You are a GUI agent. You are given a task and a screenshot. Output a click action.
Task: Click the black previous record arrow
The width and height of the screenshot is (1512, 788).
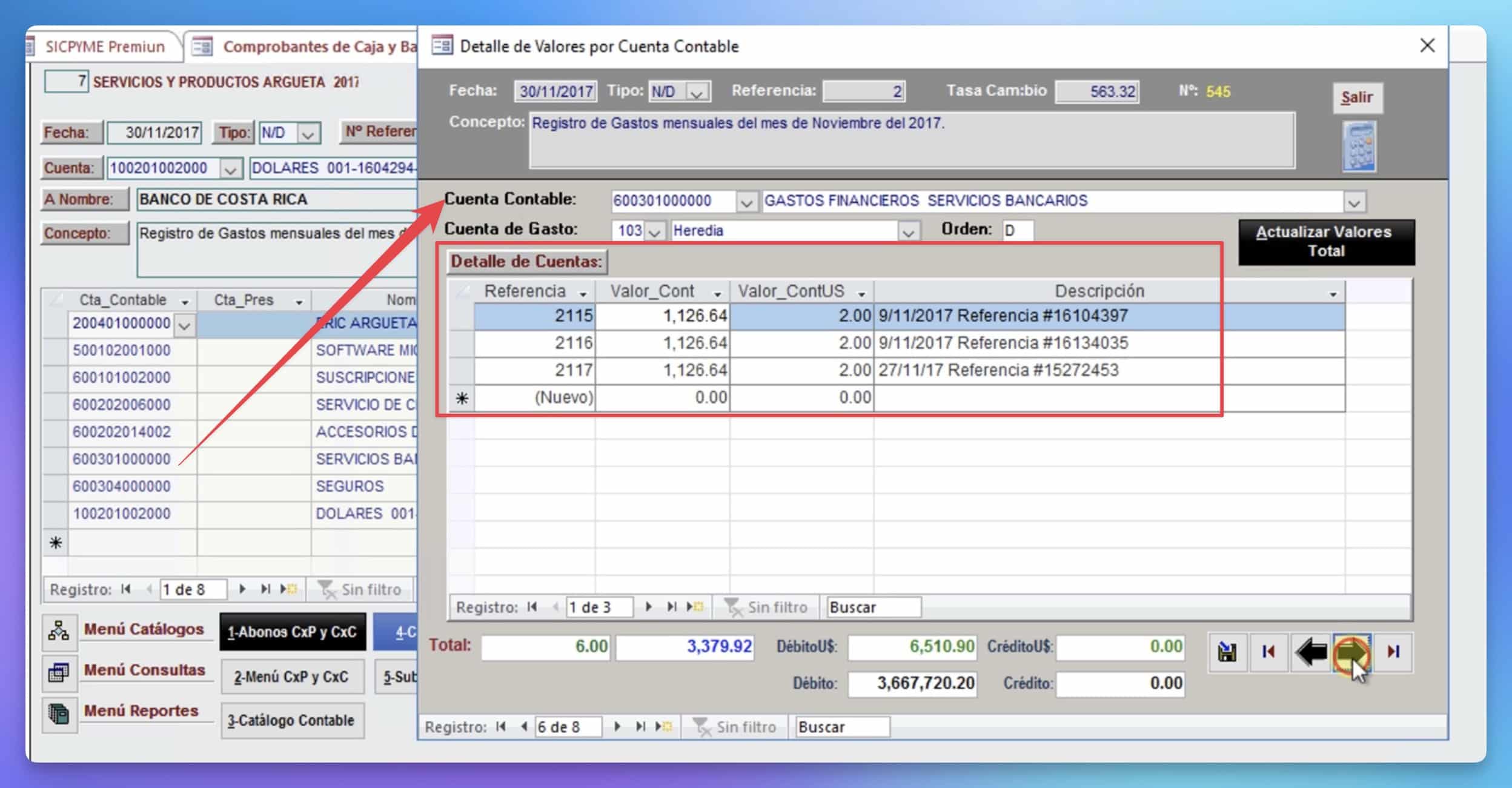coord(1310,652)
